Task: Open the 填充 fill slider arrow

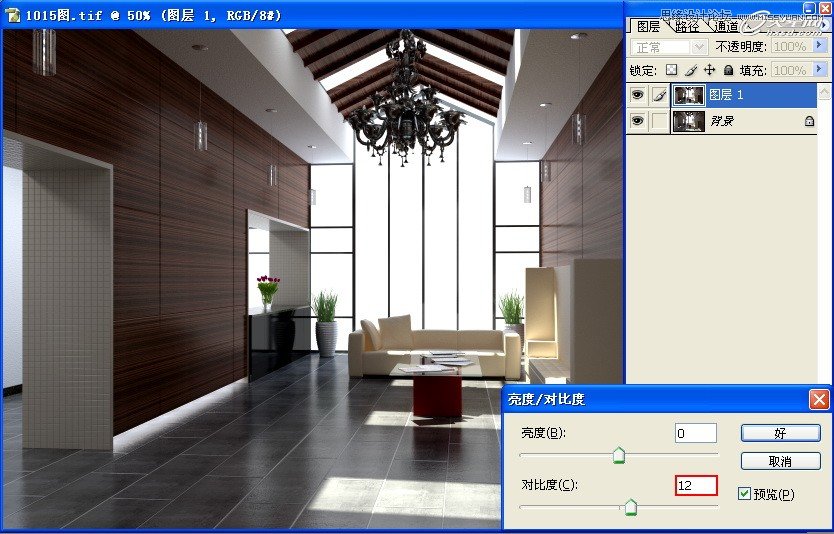Action: point(820,70)
